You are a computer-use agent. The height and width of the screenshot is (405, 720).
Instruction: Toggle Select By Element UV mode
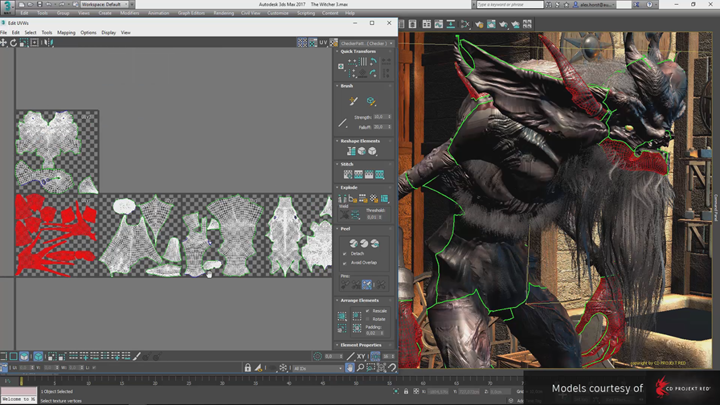click(38, 356)
